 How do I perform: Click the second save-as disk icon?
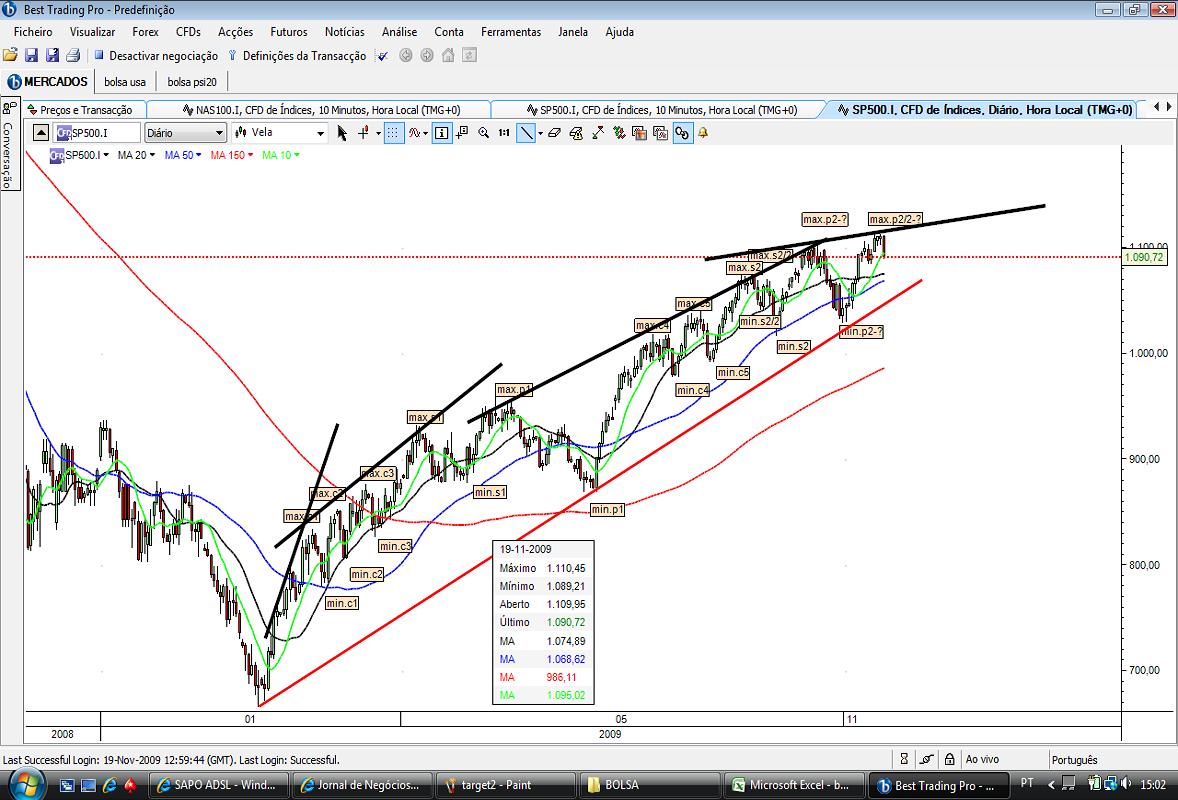[52, 55]
